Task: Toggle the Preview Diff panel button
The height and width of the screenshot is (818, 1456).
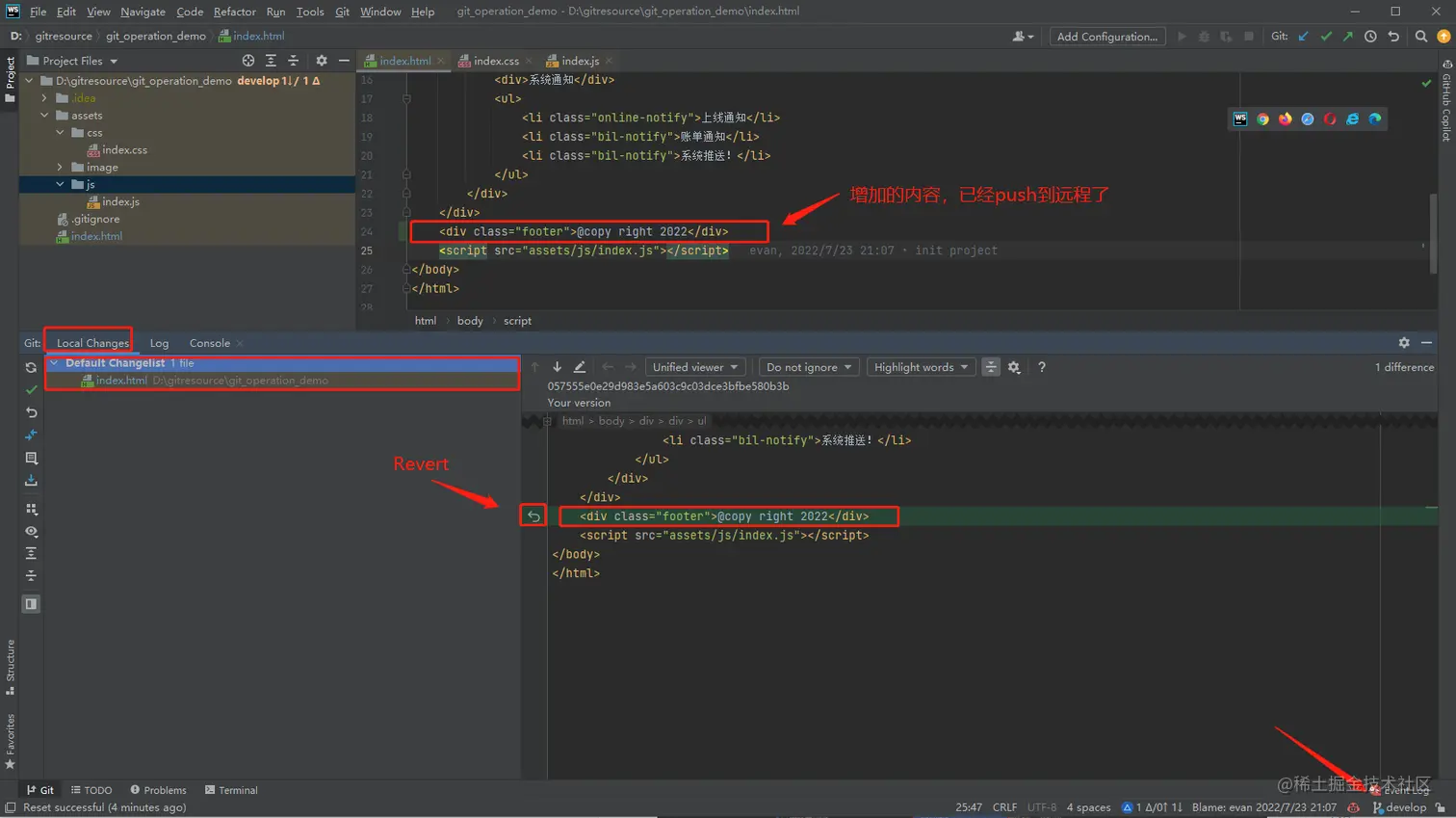Action: (31, 604)
